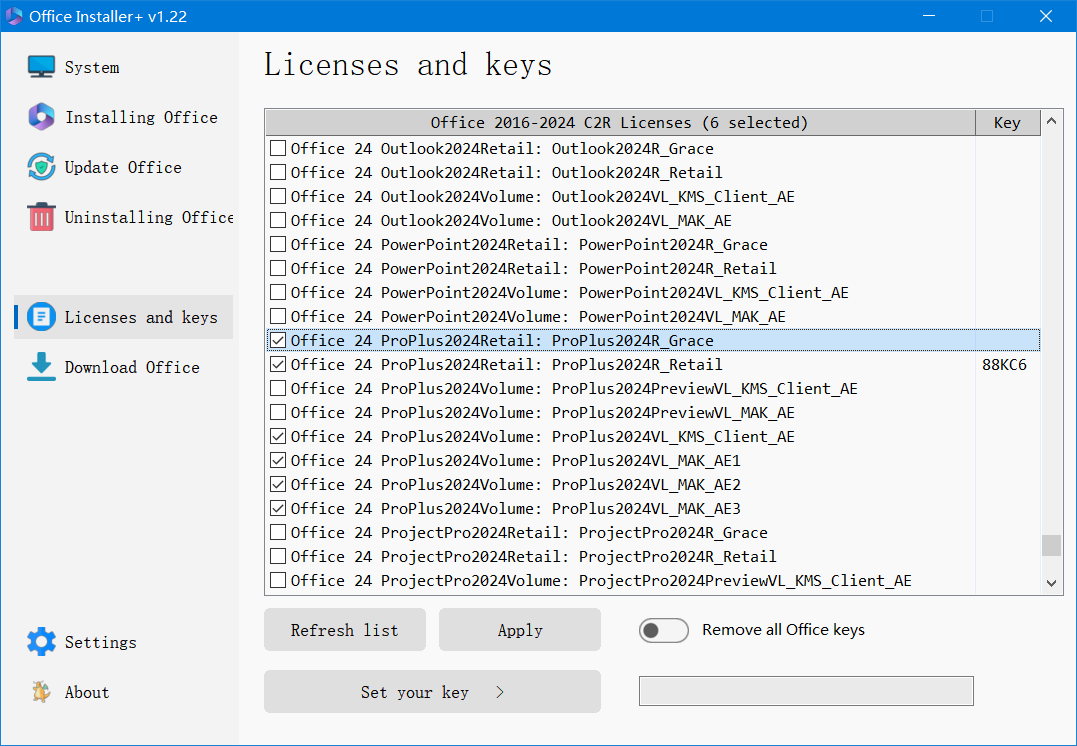Image resolution: width=1077 pixels, height=746 pixels.
Task: Click the Licenses and keys document icon
Action: (41, 317)
